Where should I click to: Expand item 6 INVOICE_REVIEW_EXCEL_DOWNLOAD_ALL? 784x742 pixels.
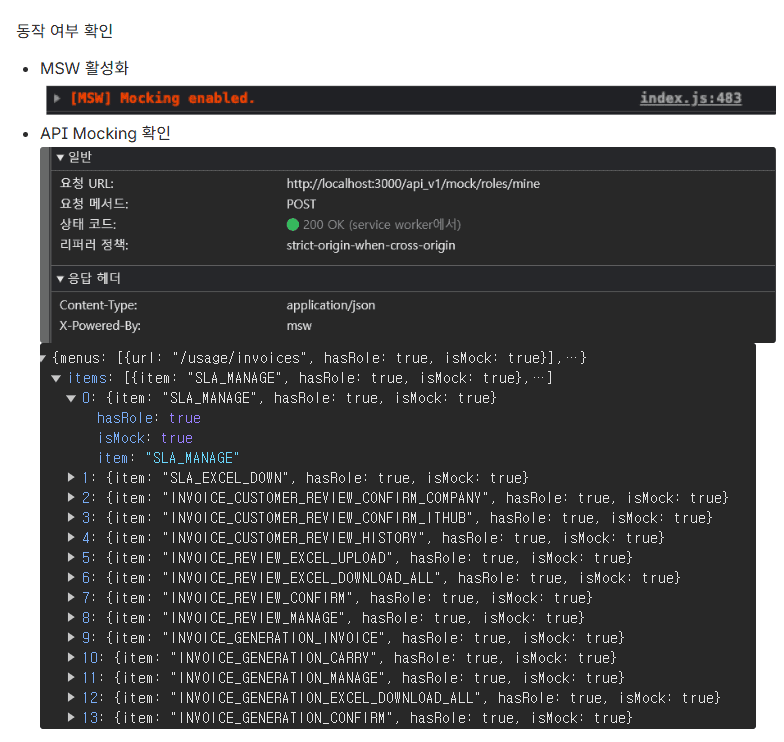pos(71,578)
